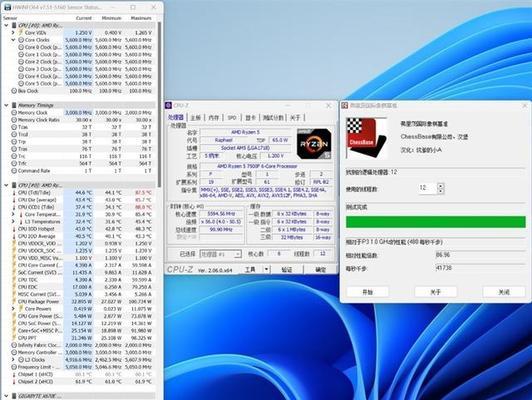This screenshot has width=532, height=400.
Task: Click the 验证 button in CPU-Z
Action: 287,269
